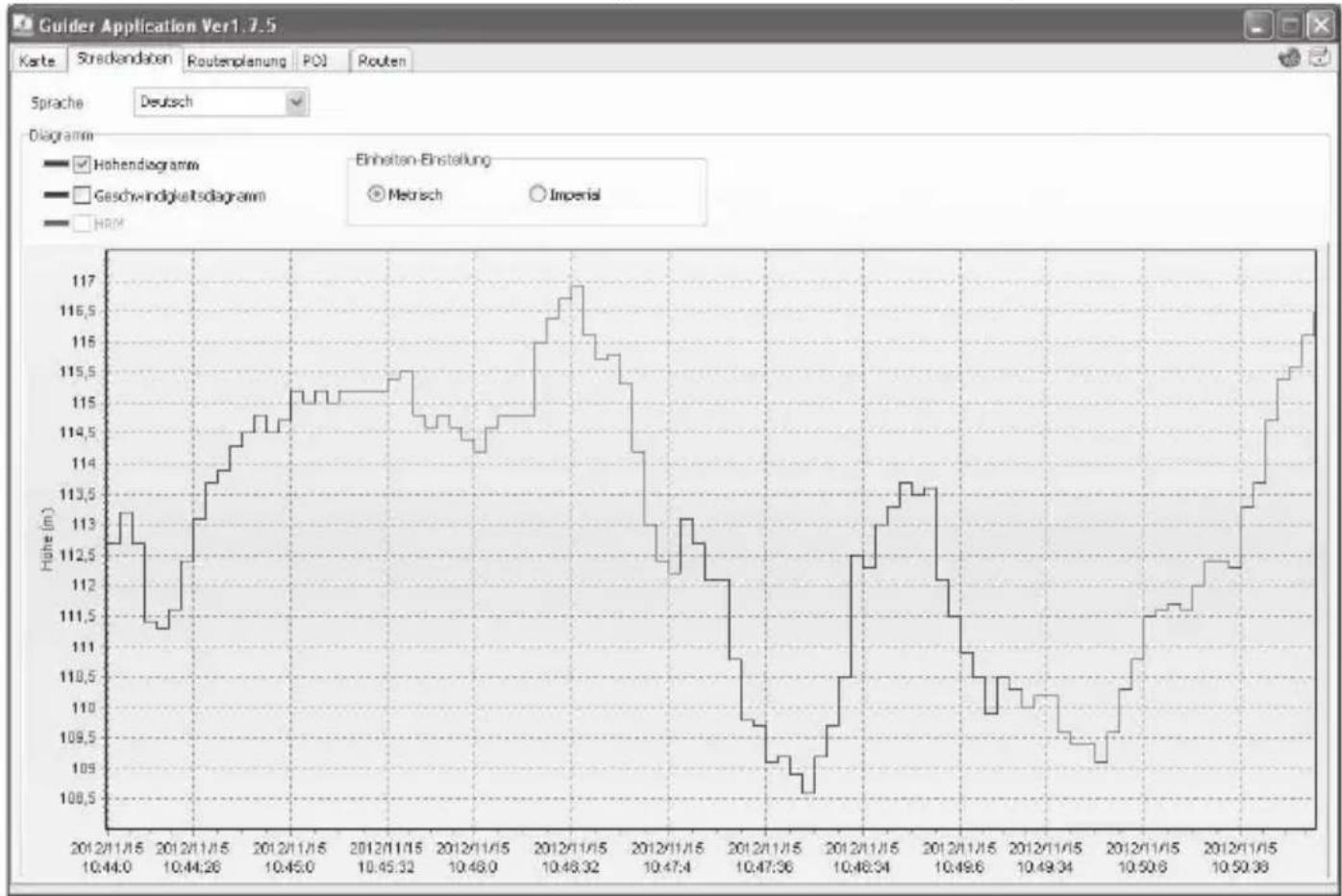Click the 10:45:32 time label on the chart
This screenshot has width=1342, height=896.
pos(386,867)
